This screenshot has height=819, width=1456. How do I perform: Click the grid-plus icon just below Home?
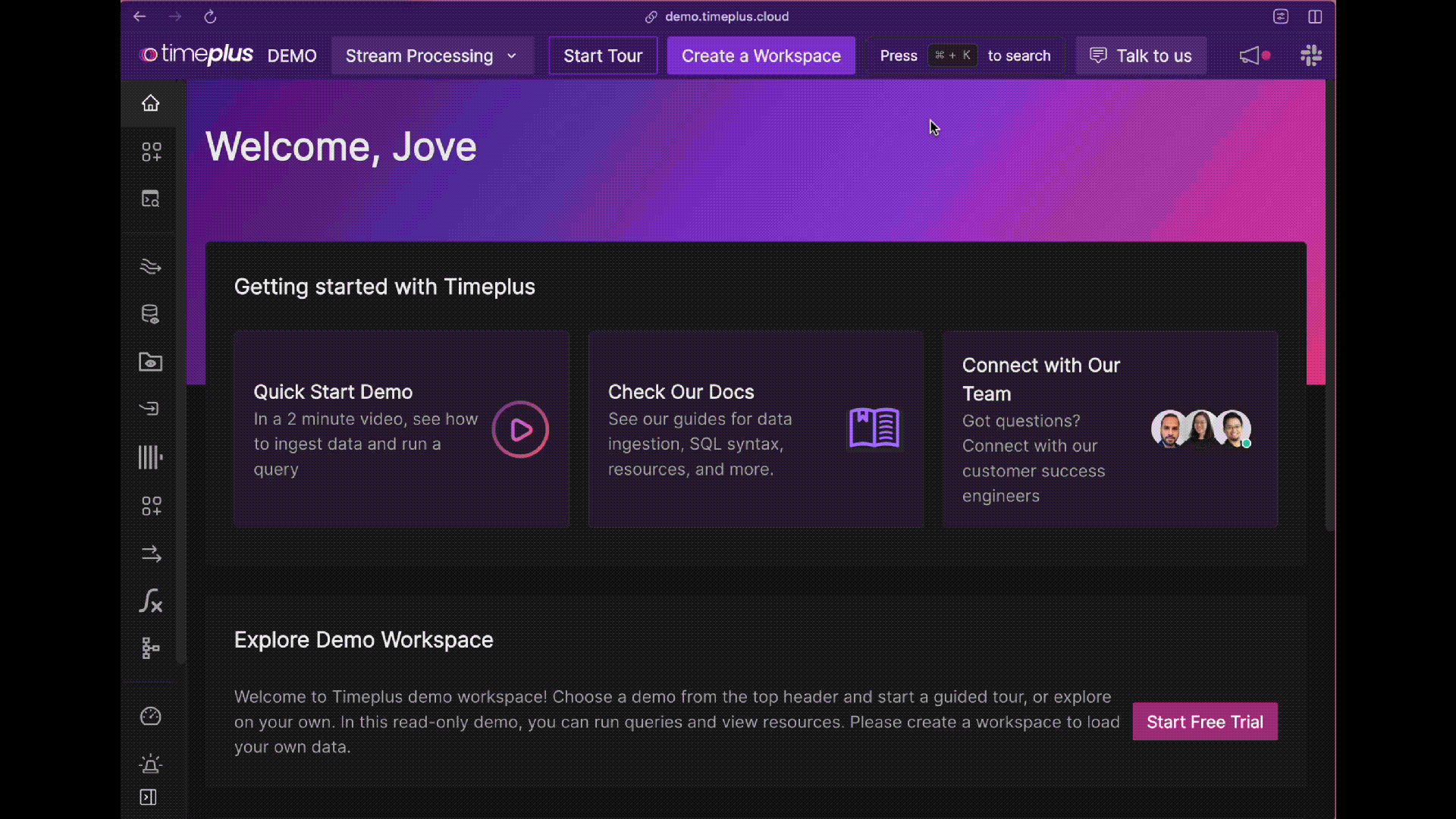coord(151,152)
